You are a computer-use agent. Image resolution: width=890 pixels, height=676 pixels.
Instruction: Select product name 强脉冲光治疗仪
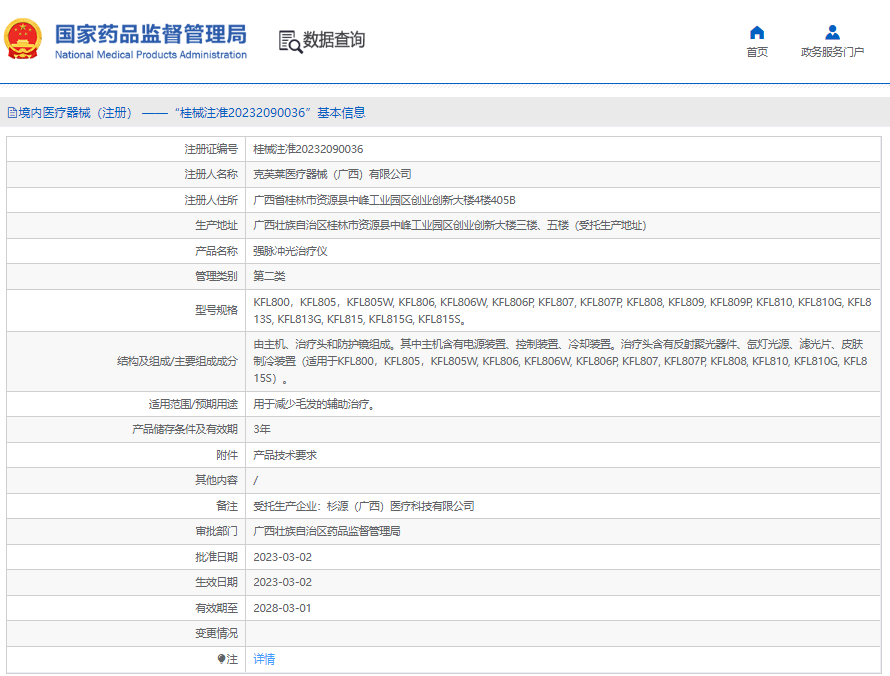[x=290, y=251]
